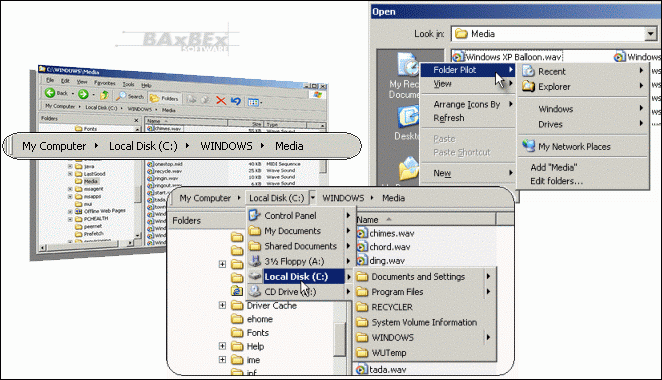Toggle the Folders button in small Explorer toolbar
This screenshot has width=662, height=380.
tap(164, 98)
